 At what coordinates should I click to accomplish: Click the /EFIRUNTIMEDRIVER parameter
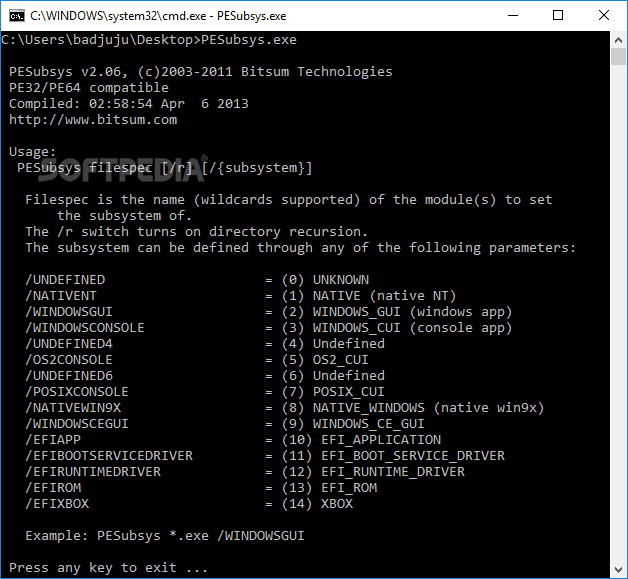pyautogui.click(x=93, y=472)
